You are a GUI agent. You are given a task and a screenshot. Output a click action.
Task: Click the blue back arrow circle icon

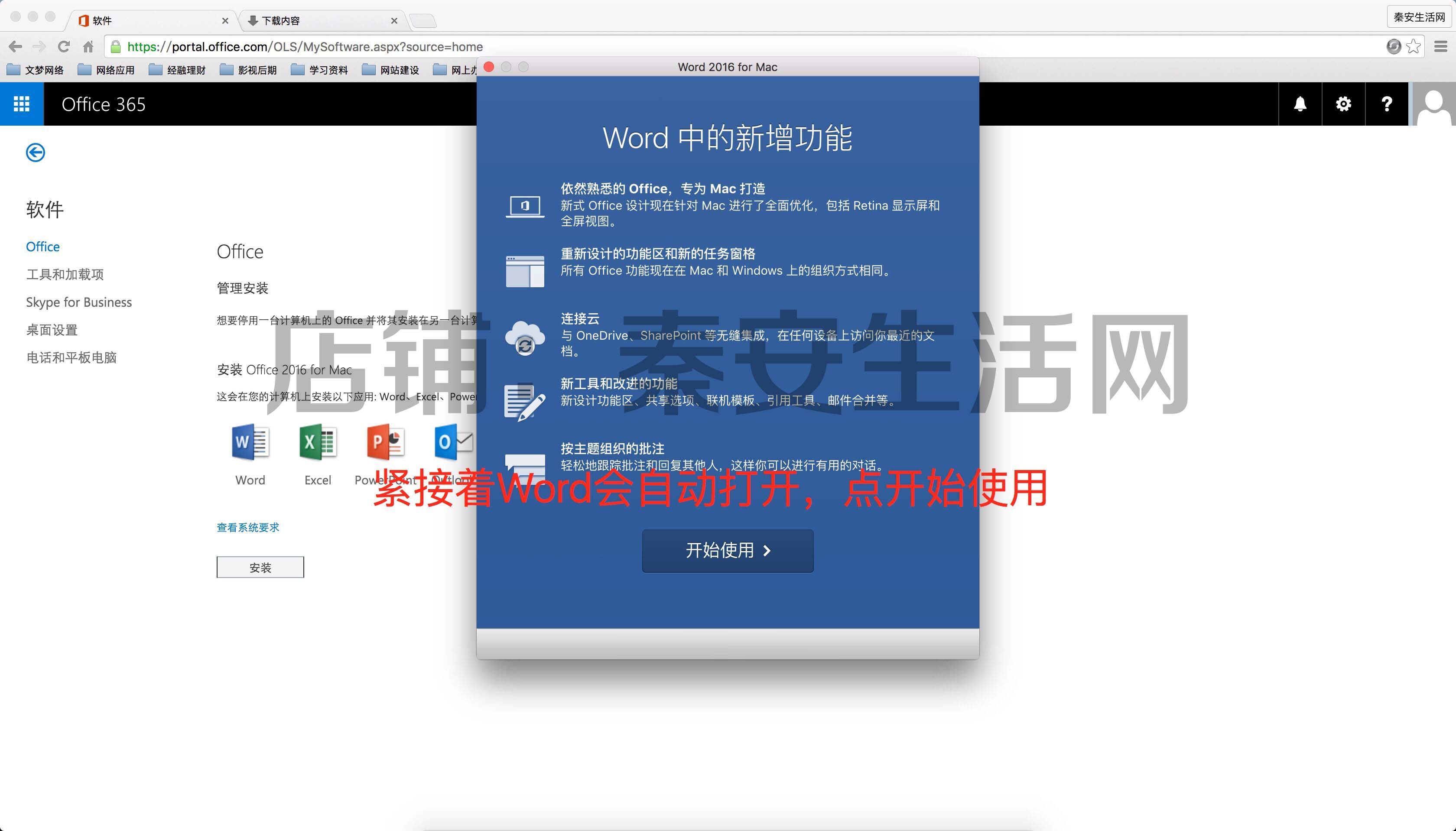(36, 153)
